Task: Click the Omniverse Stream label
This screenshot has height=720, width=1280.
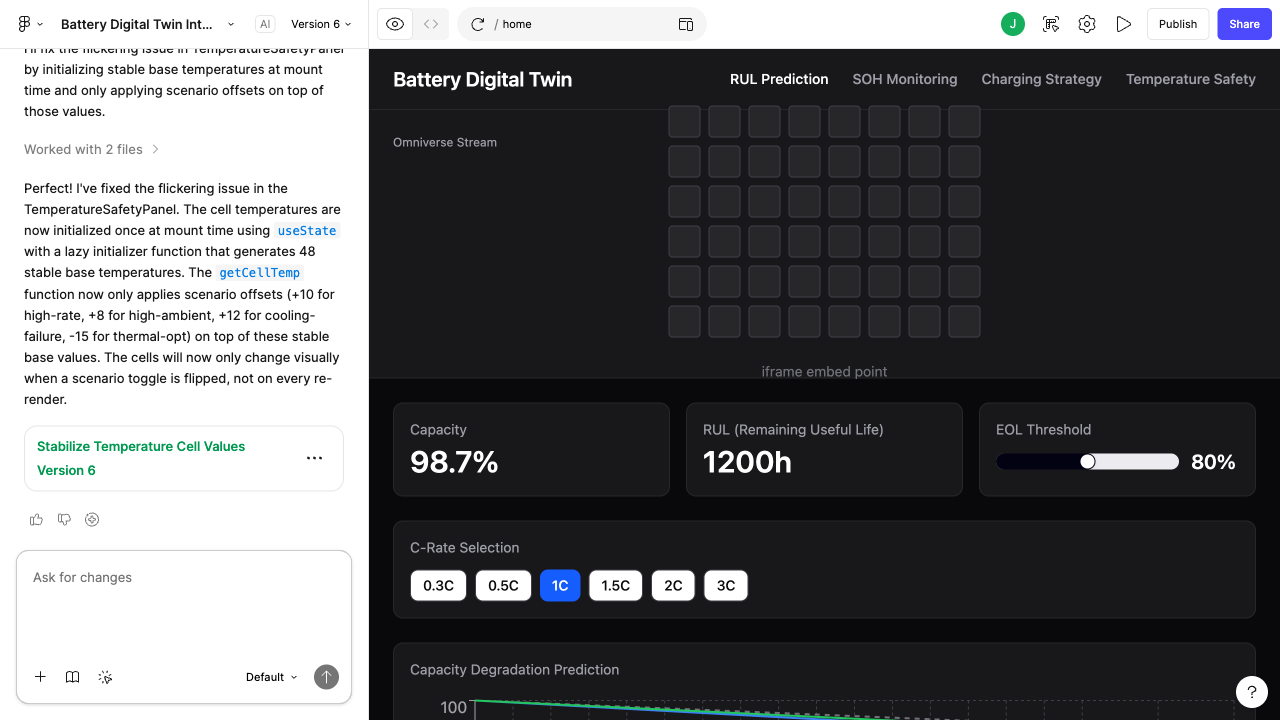Action: 445,142
